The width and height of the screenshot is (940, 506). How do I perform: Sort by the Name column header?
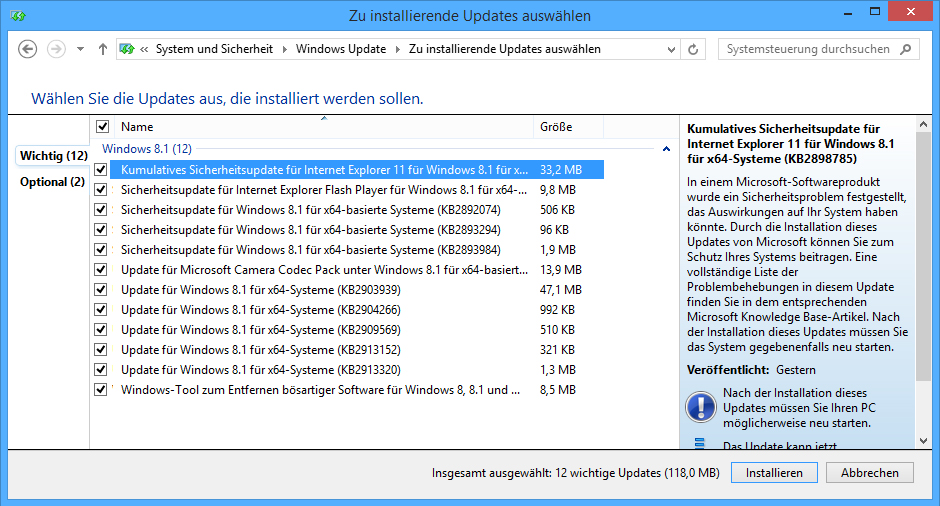click(323, 126)
